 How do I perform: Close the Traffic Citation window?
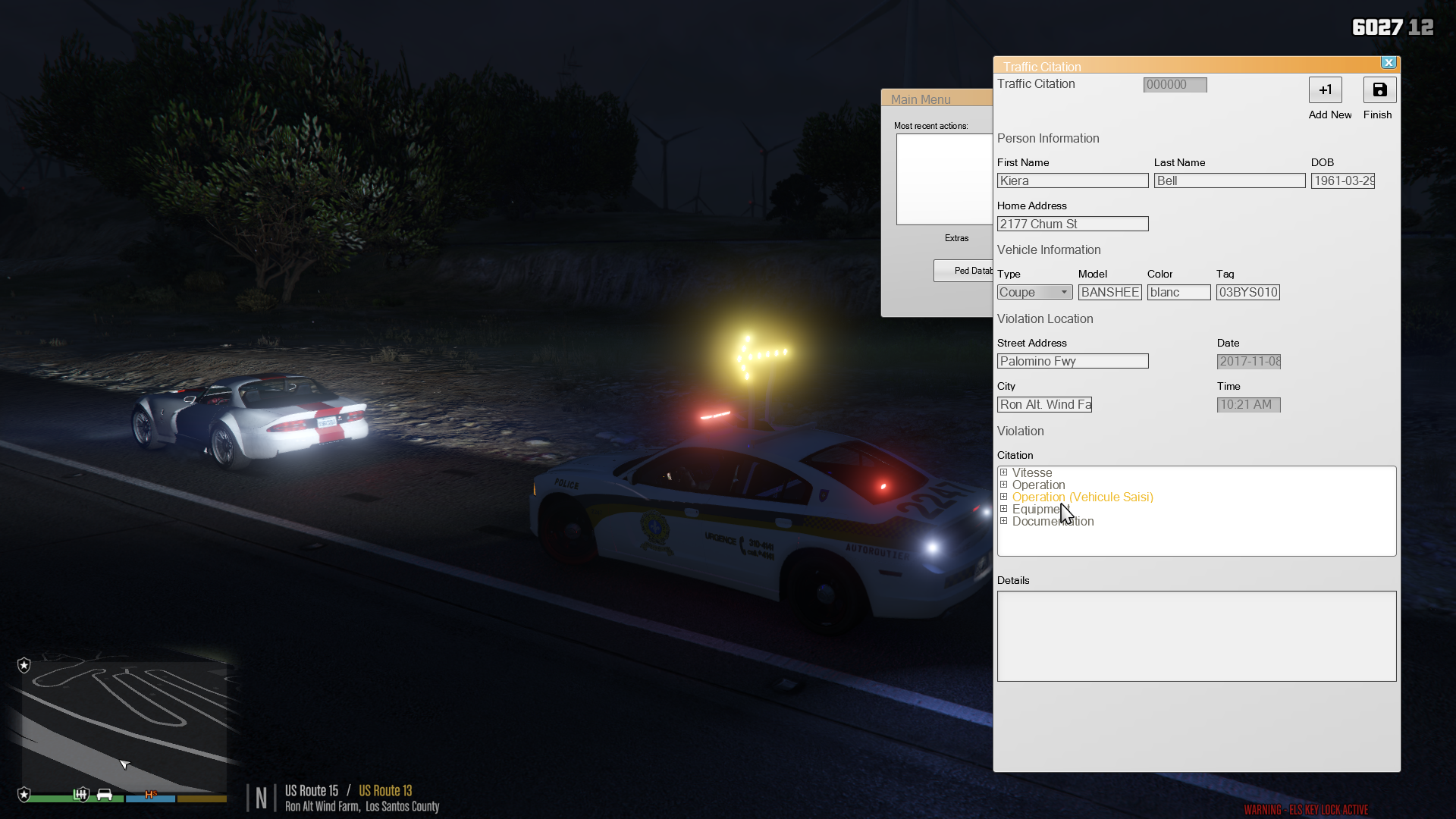[x=1389, y=63]
